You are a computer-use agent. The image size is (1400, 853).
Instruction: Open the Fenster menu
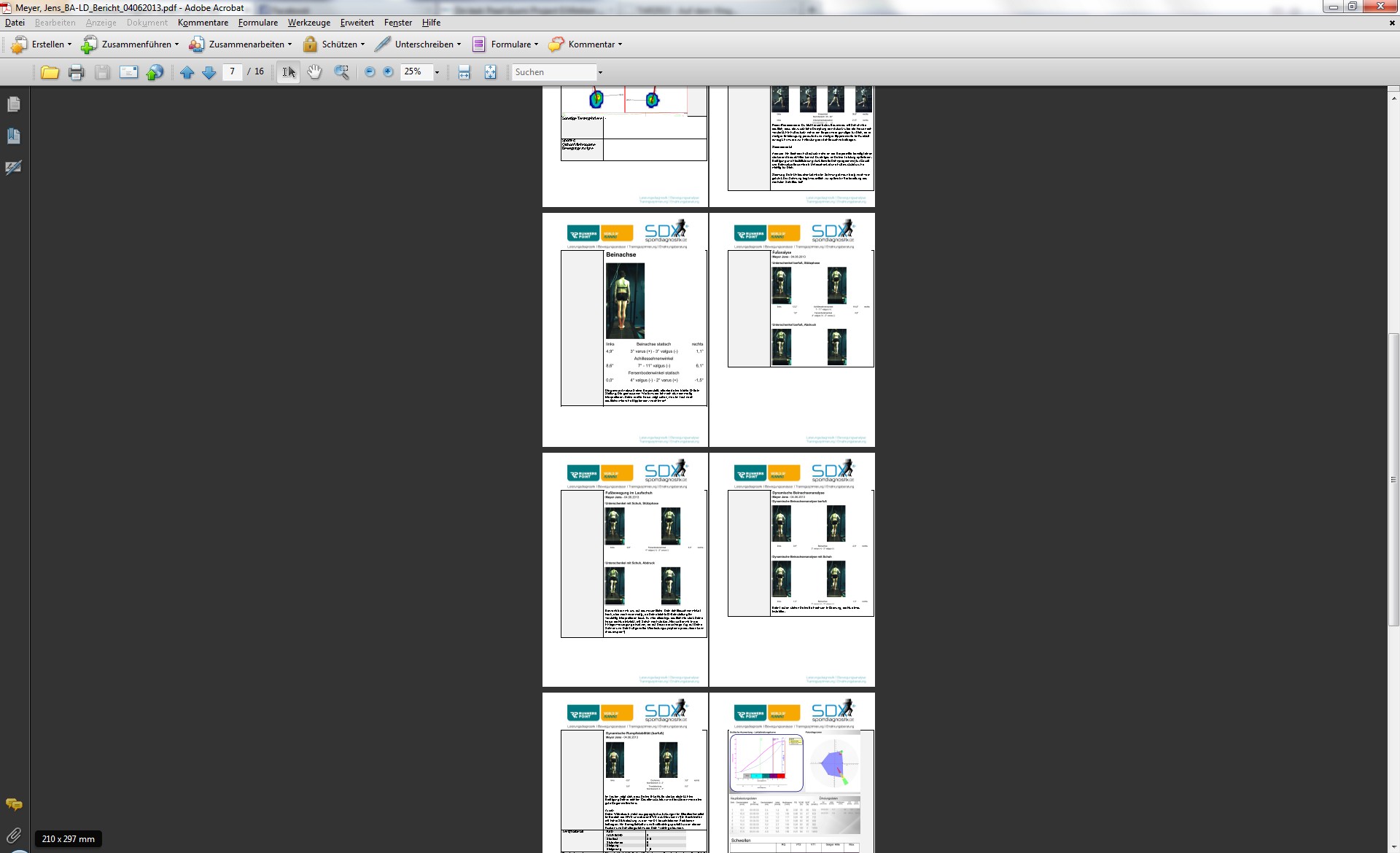[x=398, y=23]
